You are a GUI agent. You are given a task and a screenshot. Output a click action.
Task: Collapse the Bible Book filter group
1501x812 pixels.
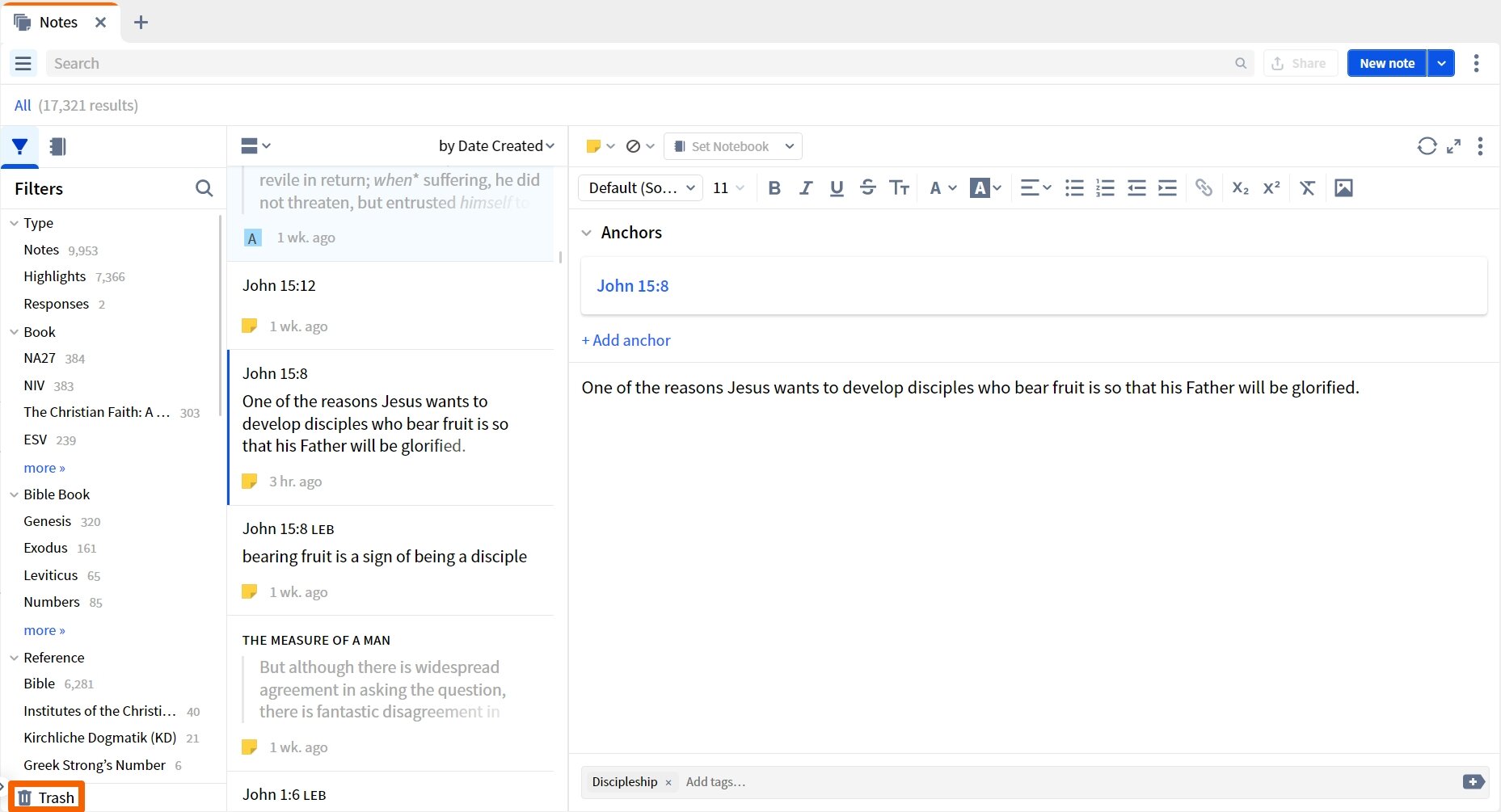tap(14, 494)
